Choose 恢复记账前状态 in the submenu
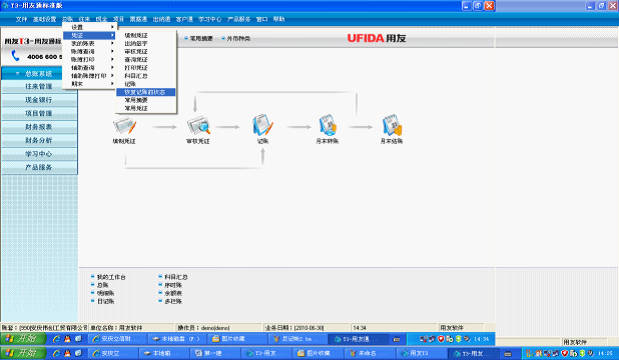The image size is (619, 361). click(x=145, y=92)
